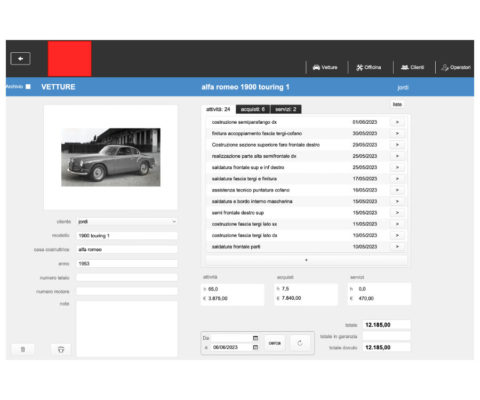The height and width of the screenshot is (400, 480).
Task: Click the note text area
Action: click(x=127, y=329)
